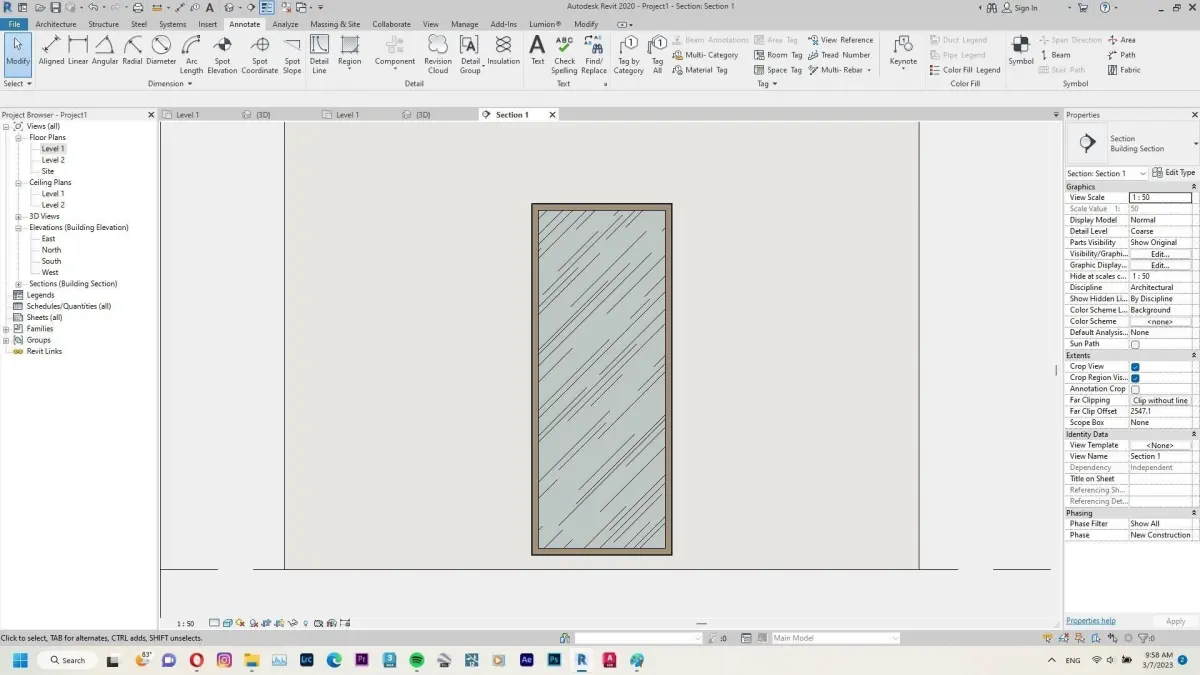Screen dimensions: 1200x675
Task: Select the Detail Line tool
Action: coord(319,55)
